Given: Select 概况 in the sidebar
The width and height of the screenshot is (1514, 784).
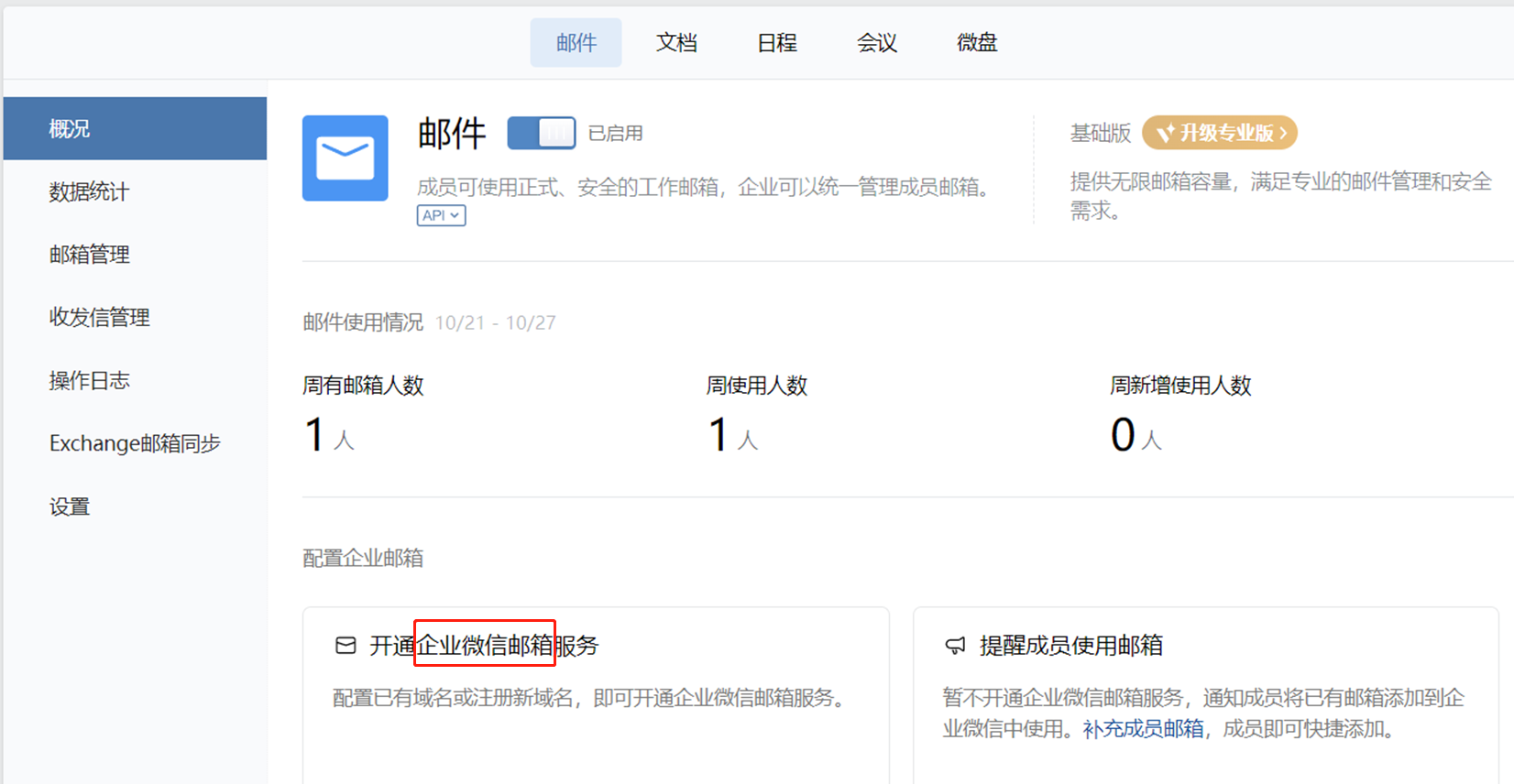Looking at the screenshot, I should pos(70,129).
